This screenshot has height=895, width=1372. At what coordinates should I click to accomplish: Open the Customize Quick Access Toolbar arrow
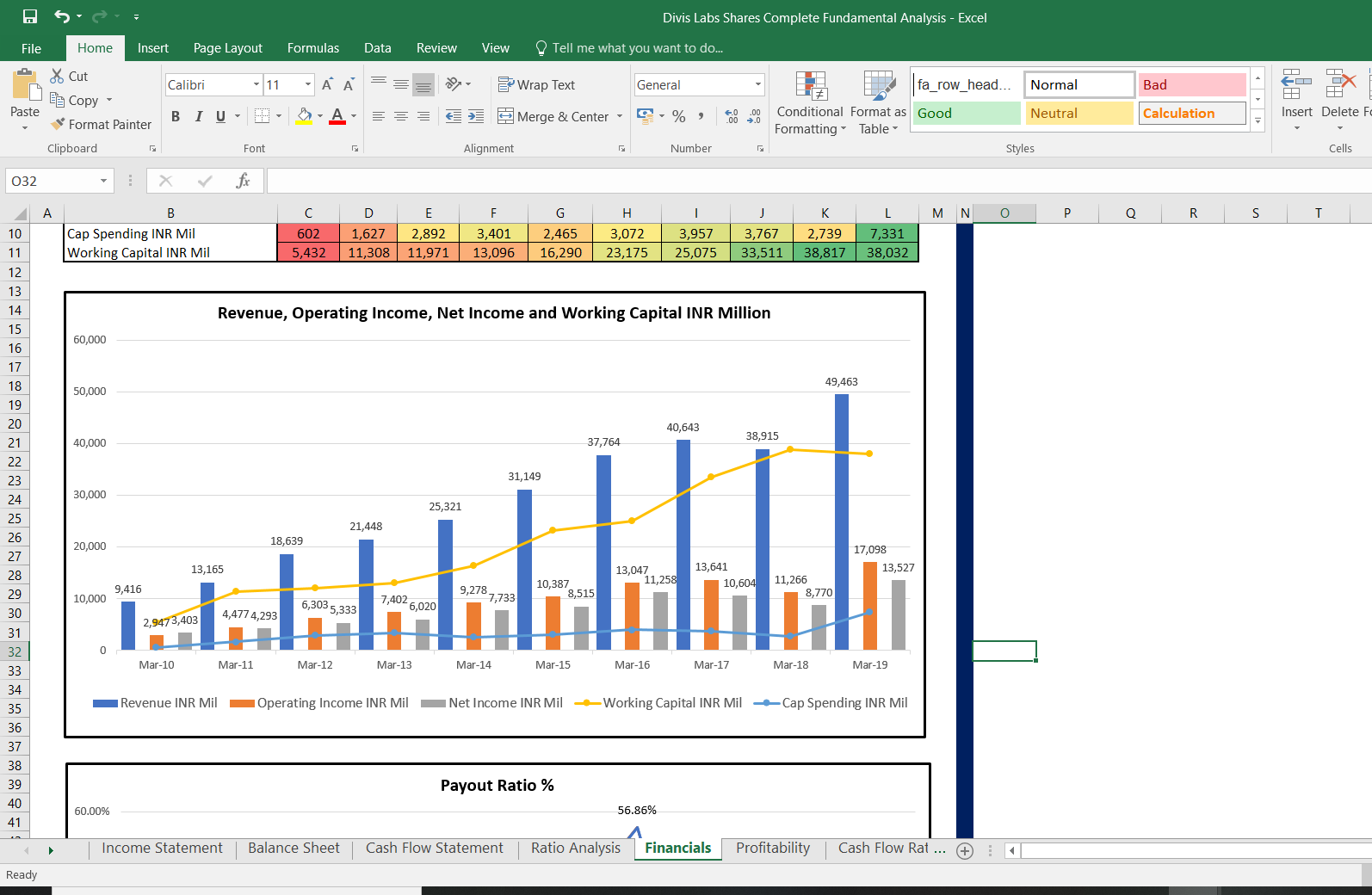tap(136, 16)
